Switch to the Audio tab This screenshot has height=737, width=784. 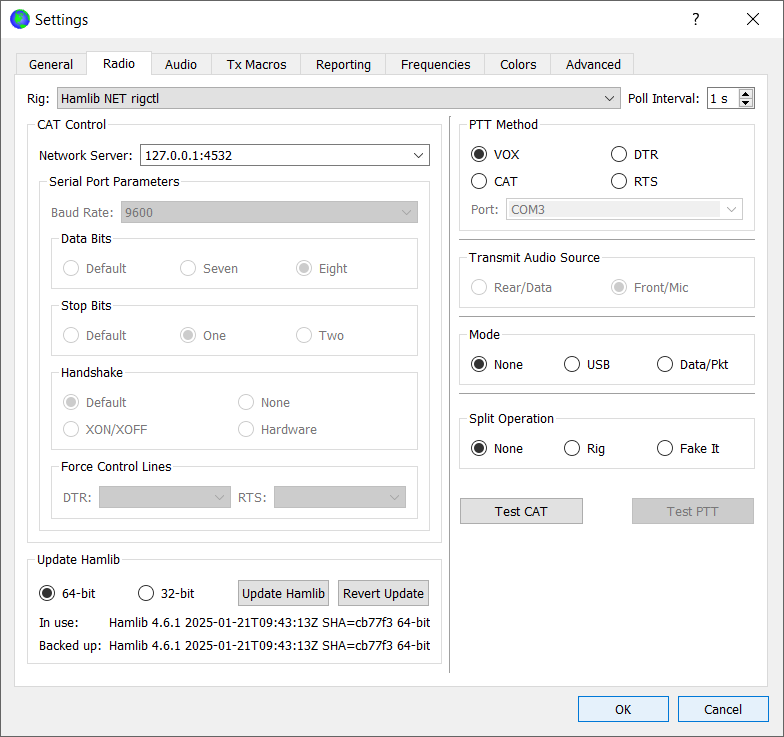[x=181, y=64]
